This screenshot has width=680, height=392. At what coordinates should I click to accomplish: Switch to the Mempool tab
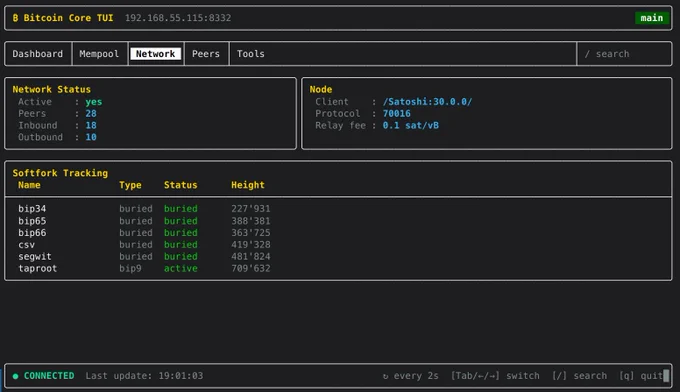pyautogui.click(x=99, y=54)
